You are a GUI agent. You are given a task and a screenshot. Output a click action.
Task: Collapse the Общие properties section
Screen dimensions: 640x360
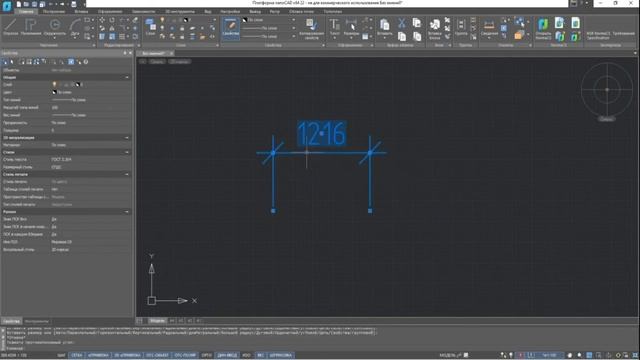pyautogui.click(x=127, y=77)
